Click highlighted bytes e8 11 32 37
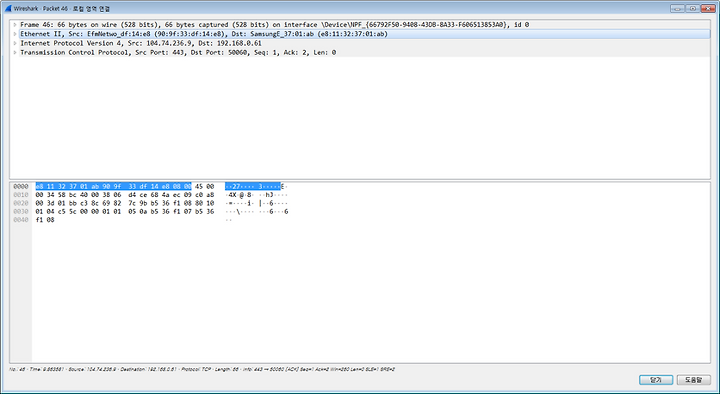The width and height of the screenshot is (720, 394). [56, 186]
